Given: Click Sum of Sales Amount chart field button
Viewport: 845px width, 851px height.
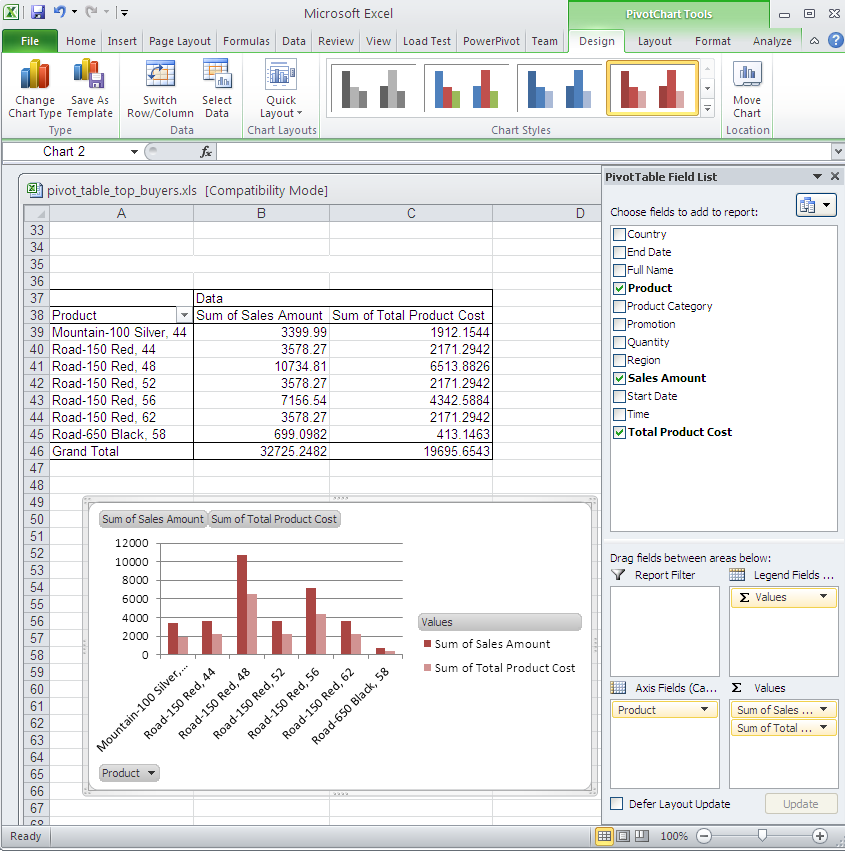Looking at the screenshot, I should click(153, 519).
